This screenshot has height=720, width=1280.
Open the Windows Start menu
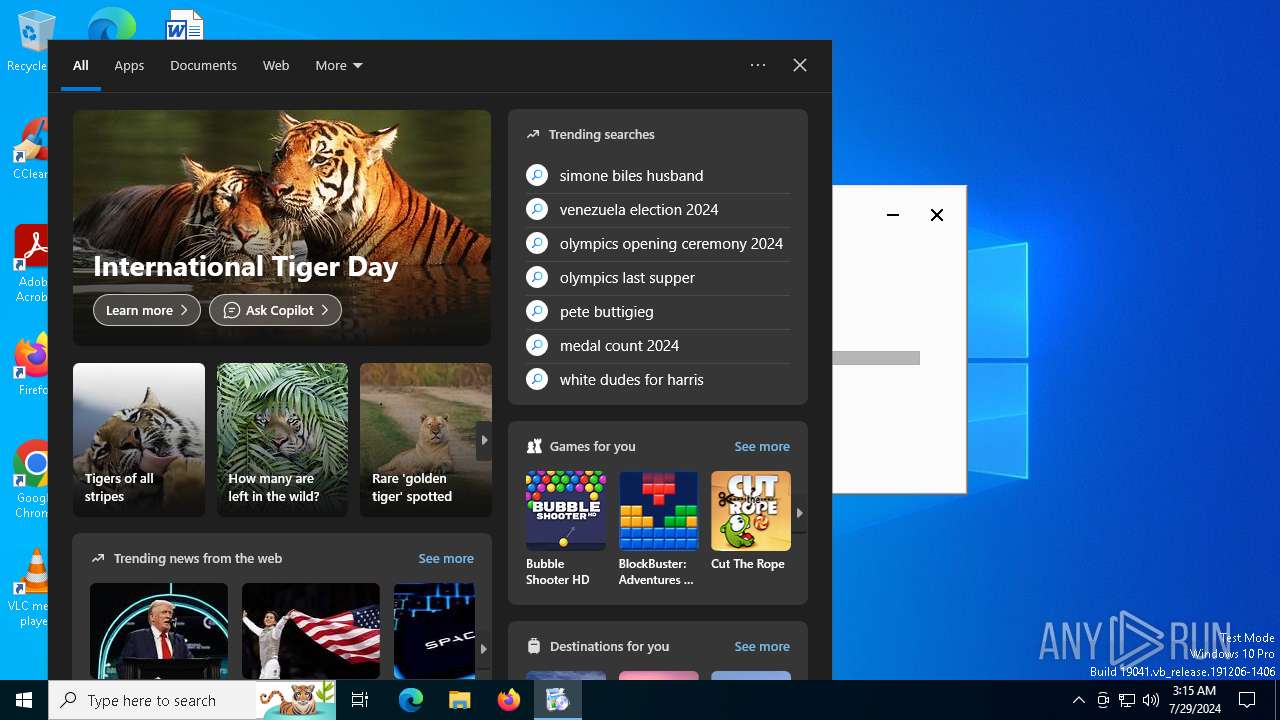[24, 700]
